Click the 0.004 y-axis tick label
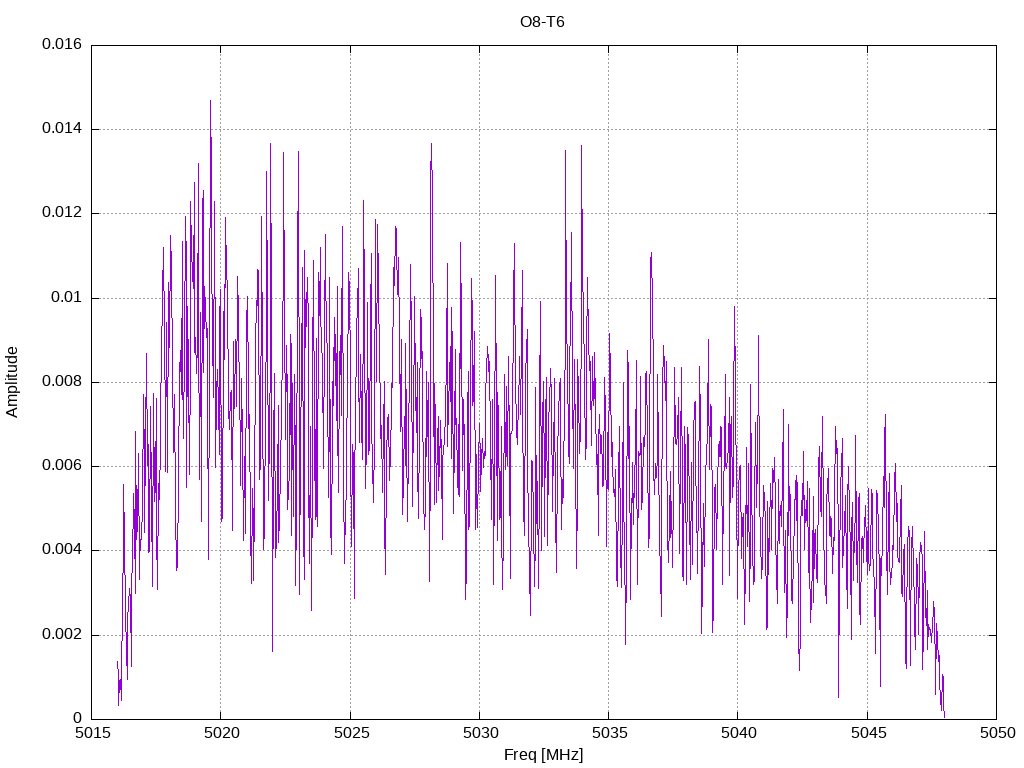This screenshot has height=768, width=1024. [x=62, y=549]
